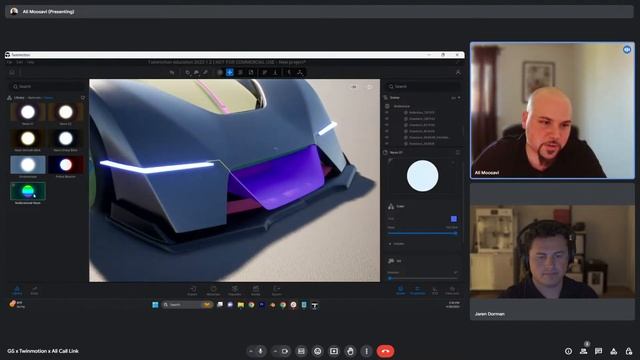Screen dimensions: 640x360
Task: Open meeting details info icon
Action: (568, 351)
